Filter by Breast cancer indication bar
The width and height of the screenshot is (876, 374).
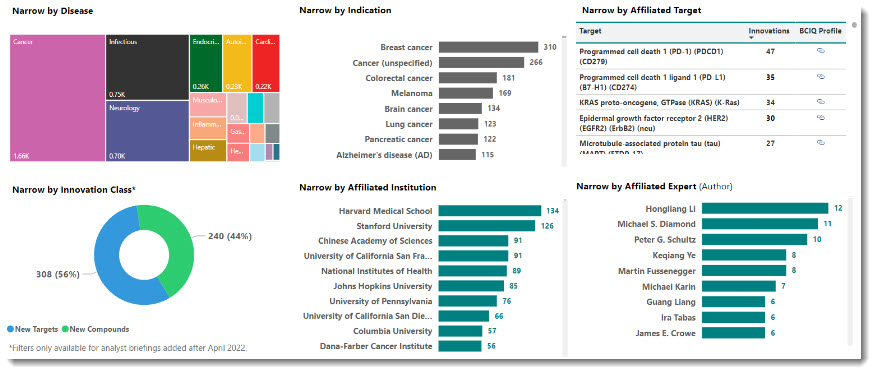click(x=488, y=48)
